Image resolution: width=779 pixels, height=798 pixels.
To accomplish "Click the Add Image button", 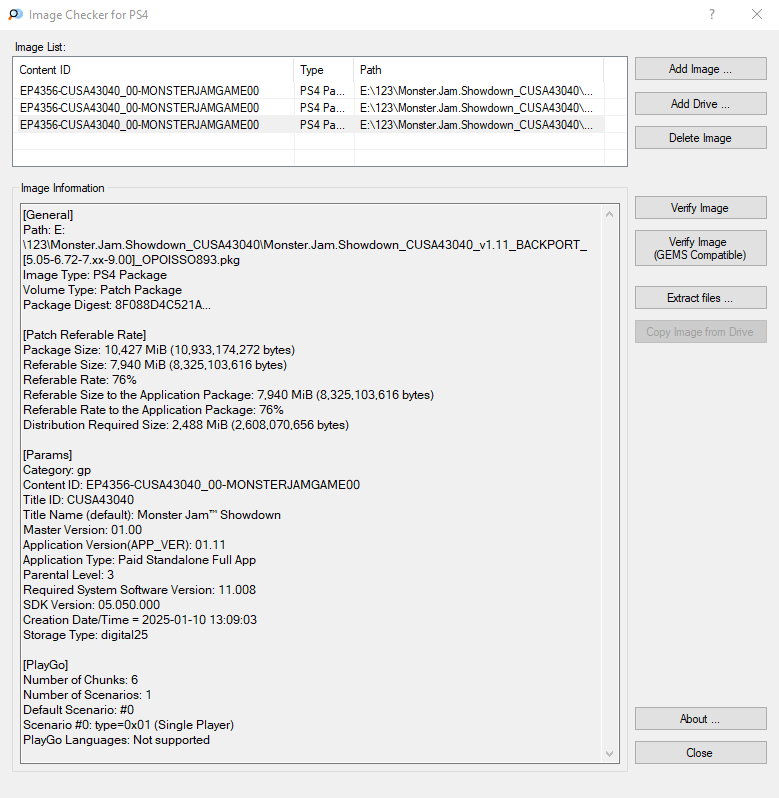I will pos(700,69).
